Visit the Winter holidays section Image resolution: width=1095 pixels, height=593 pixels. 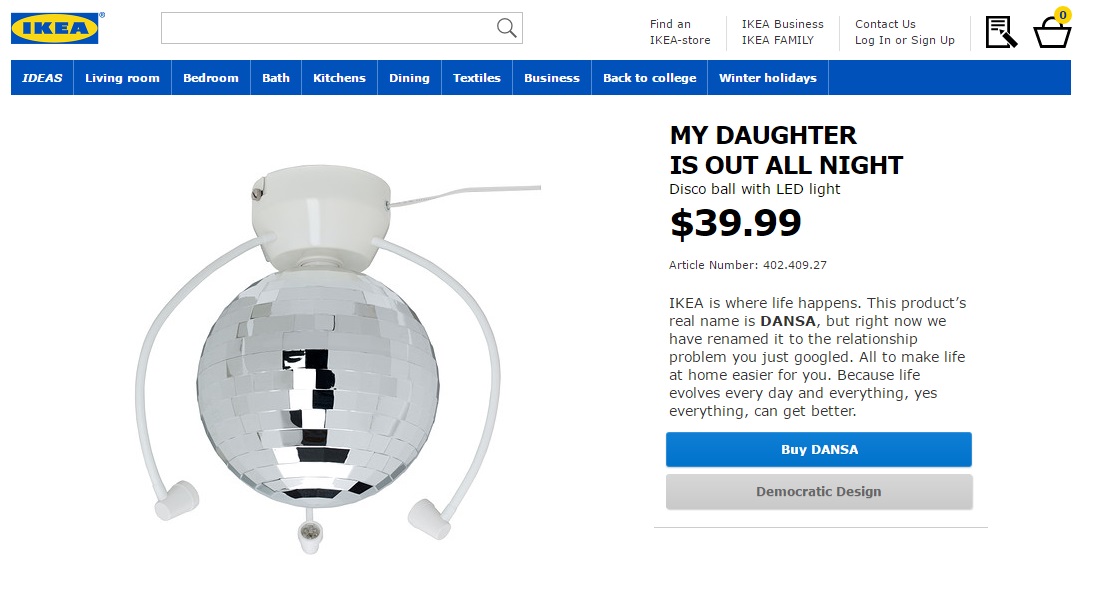point(767,78)
